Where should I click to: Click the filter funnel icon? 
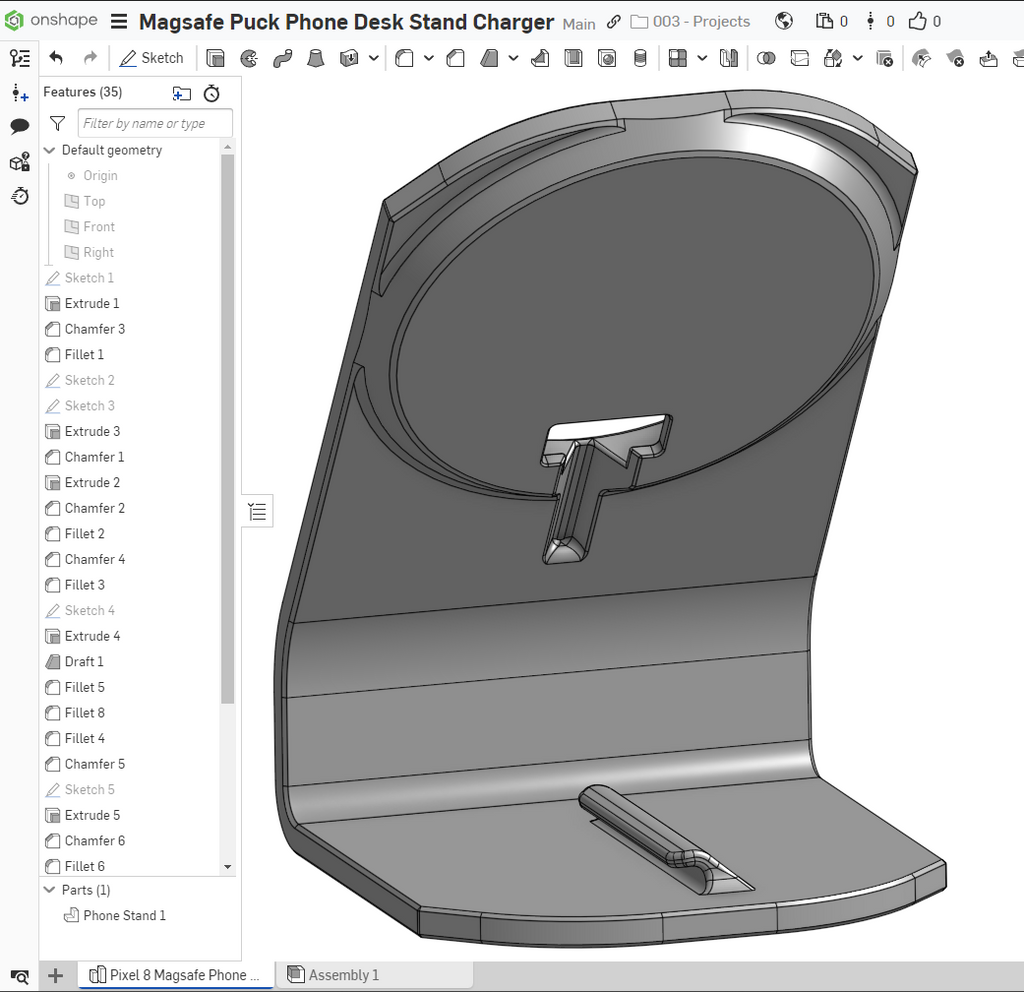57,123
